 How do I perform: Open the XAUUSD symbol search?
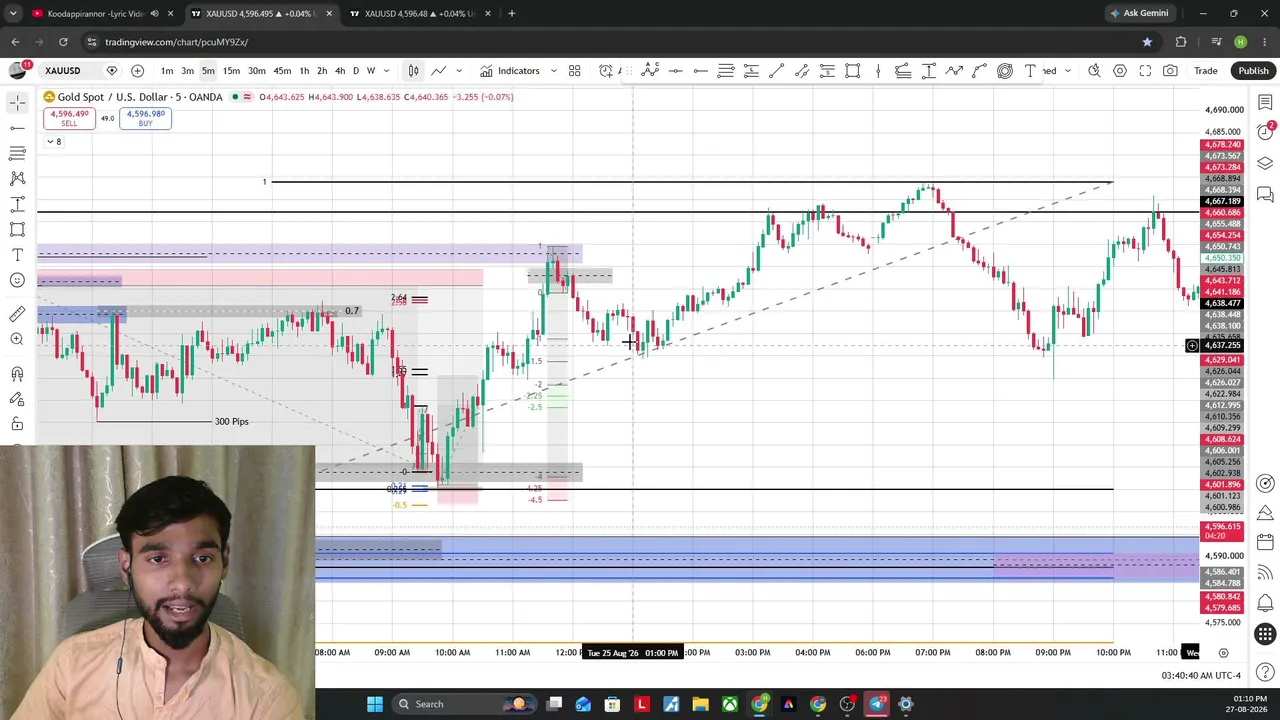pos(62,71)
